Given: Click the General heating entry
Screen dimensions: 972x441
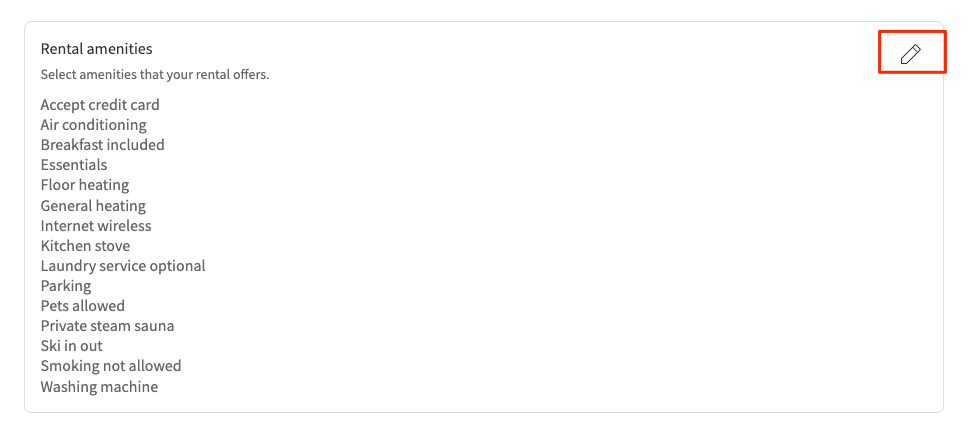Looking at the screenshot, I should tap(93, 206).
